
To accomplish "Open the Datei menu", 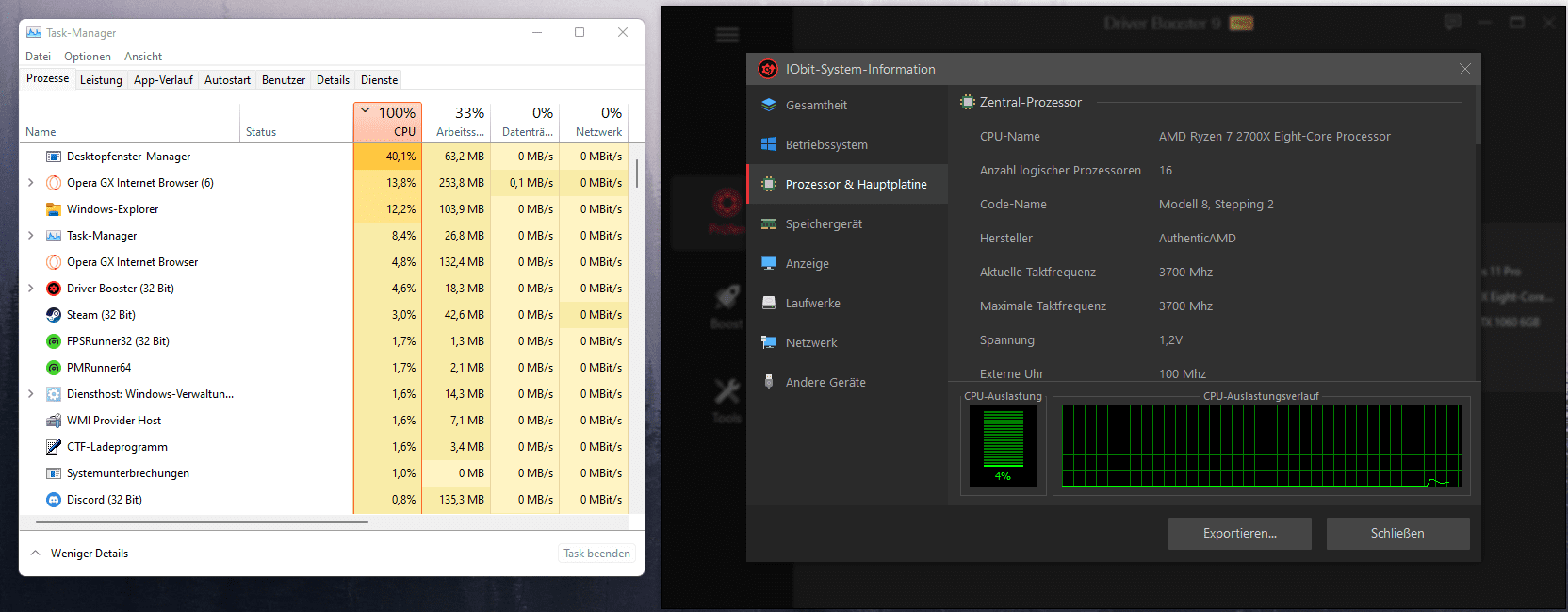I will tap(38, 57).
